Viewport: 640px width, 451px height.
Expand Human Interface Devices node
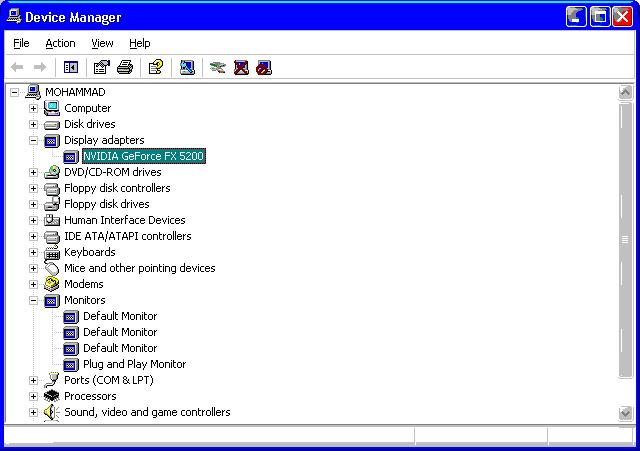[33, 220]
